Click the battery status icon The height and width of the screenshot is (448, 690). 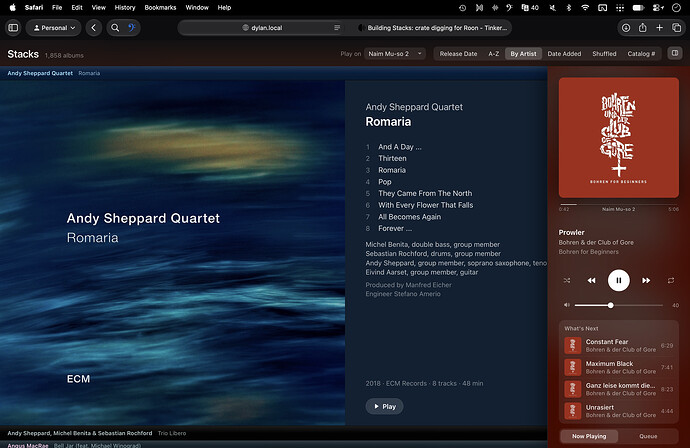(x=638, y=7)
